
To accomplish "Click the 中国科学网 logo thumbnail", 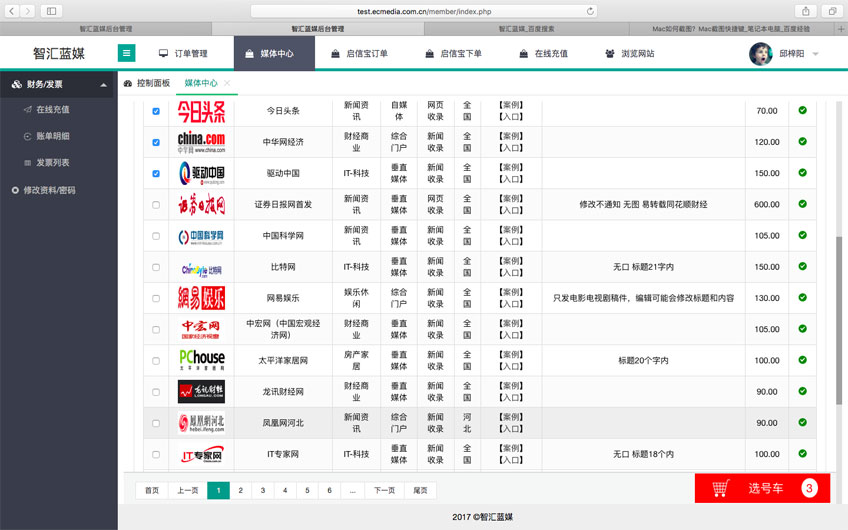I will click(x=201, y=236).
